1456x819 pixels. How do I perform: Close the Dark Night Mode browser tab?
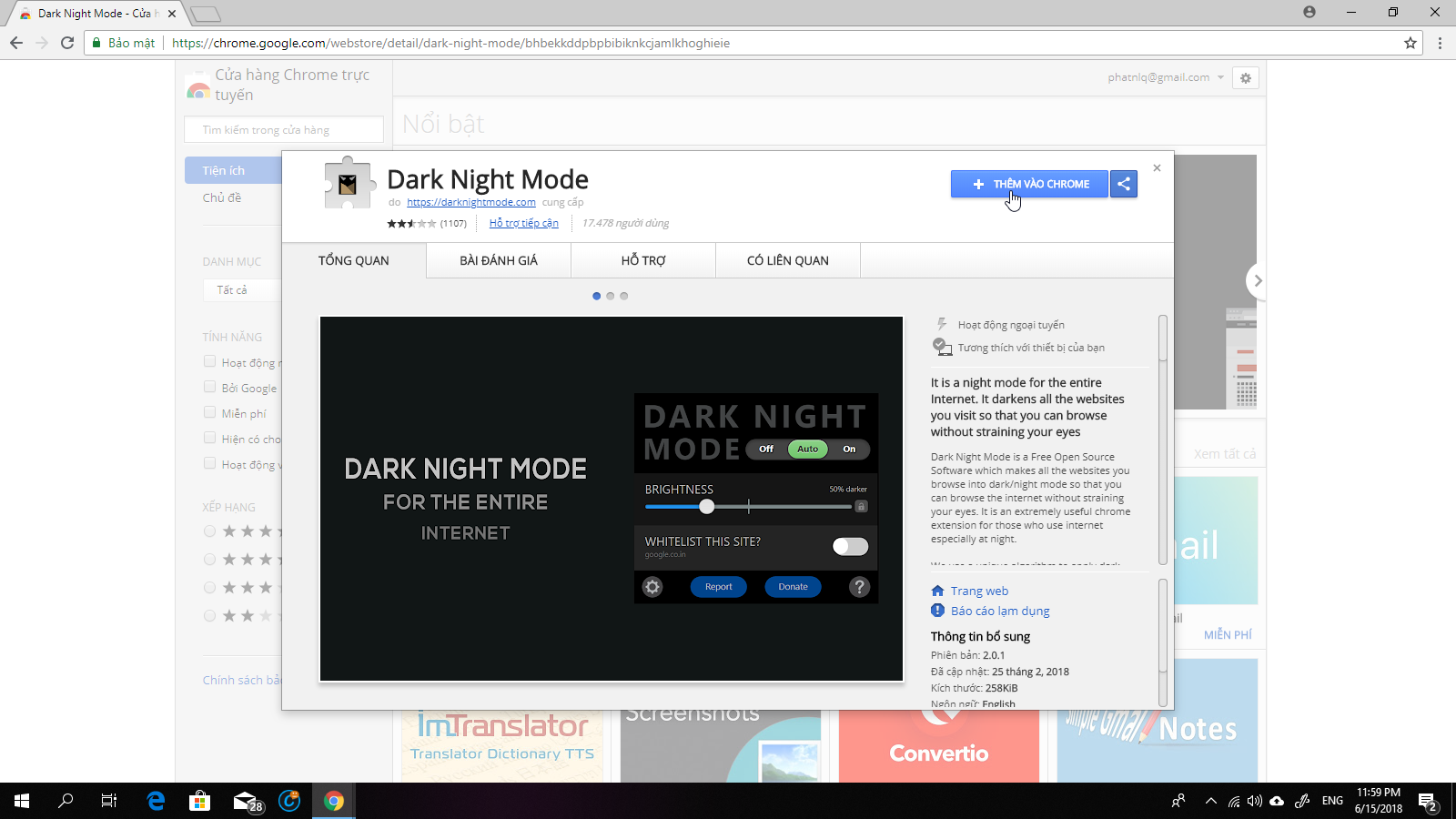coord(172,14)
